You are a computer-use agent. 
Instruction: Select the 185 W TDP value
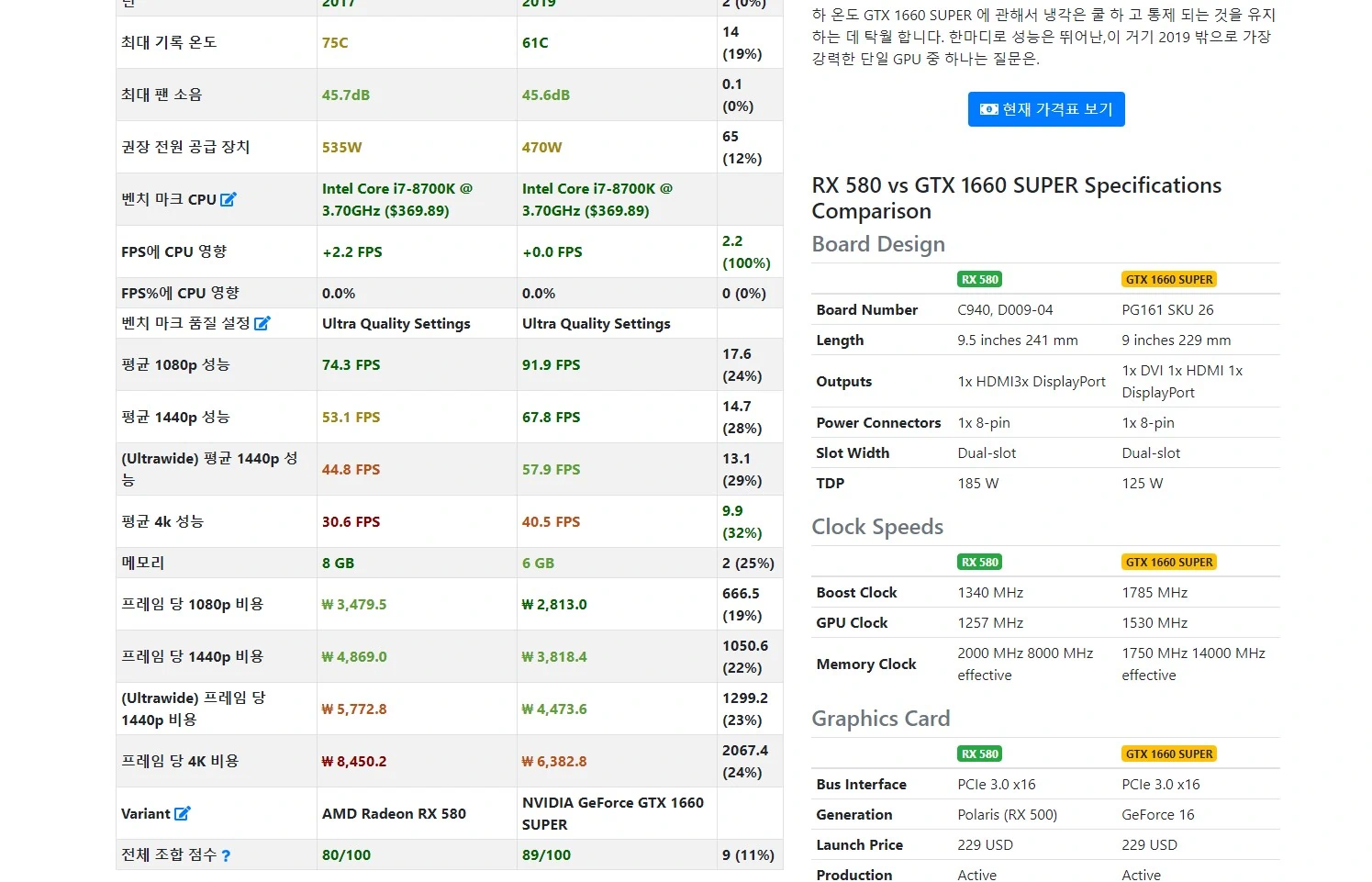[x=977, y=483]
